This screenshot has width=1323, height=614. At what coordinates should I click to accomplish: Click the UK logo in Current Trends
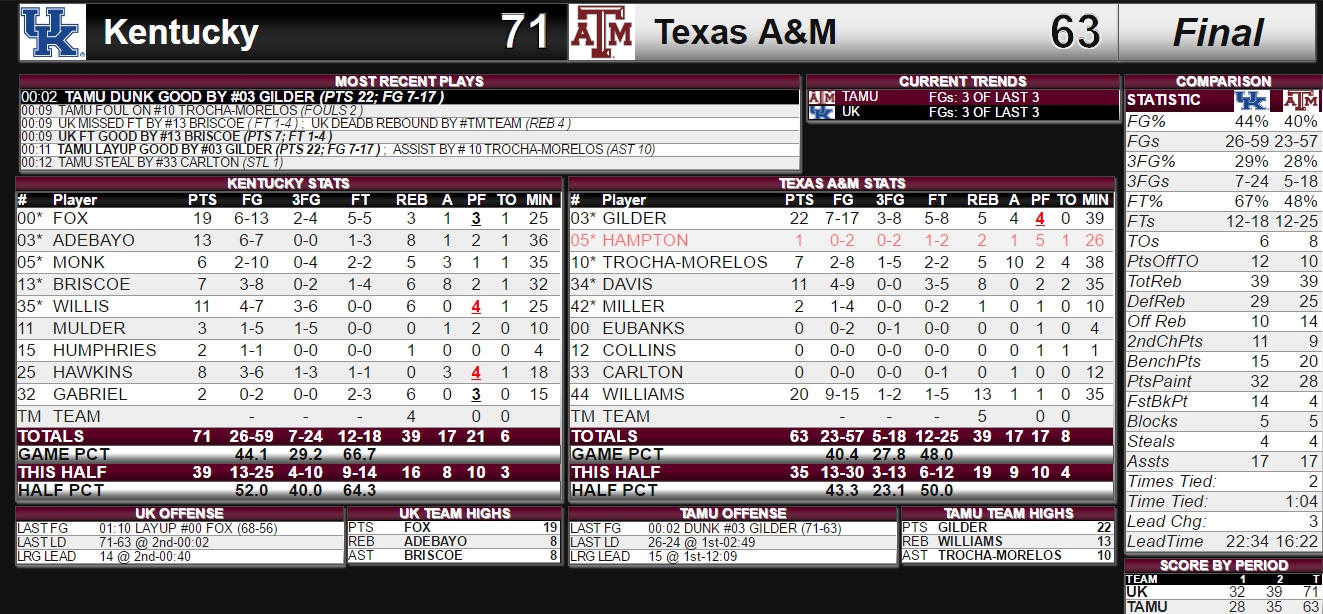pyautogui.click(x=821, y=112)
